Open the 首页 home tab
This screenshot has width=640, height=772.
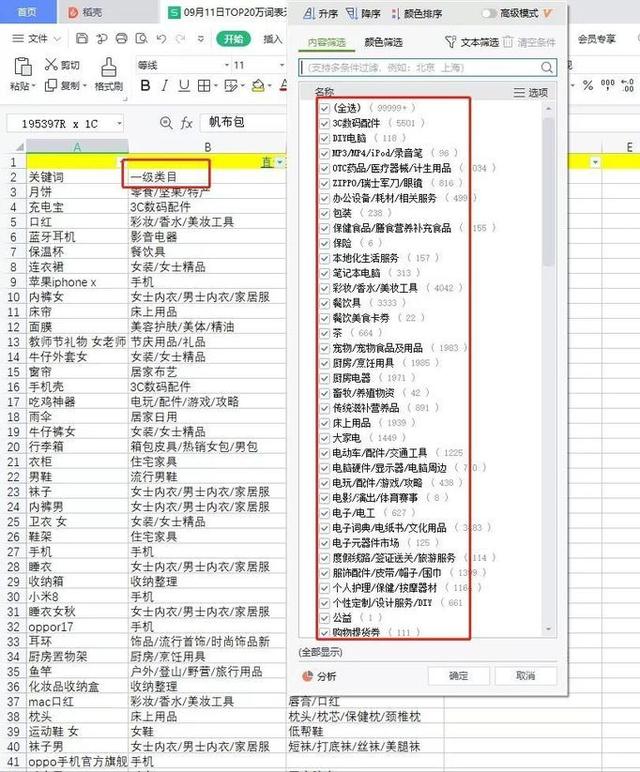27,12
